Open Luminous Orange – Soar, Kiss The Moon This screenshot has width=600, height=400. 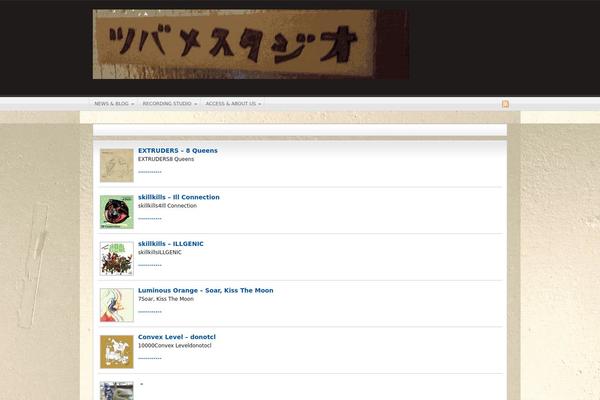click(x=205, y=291)
